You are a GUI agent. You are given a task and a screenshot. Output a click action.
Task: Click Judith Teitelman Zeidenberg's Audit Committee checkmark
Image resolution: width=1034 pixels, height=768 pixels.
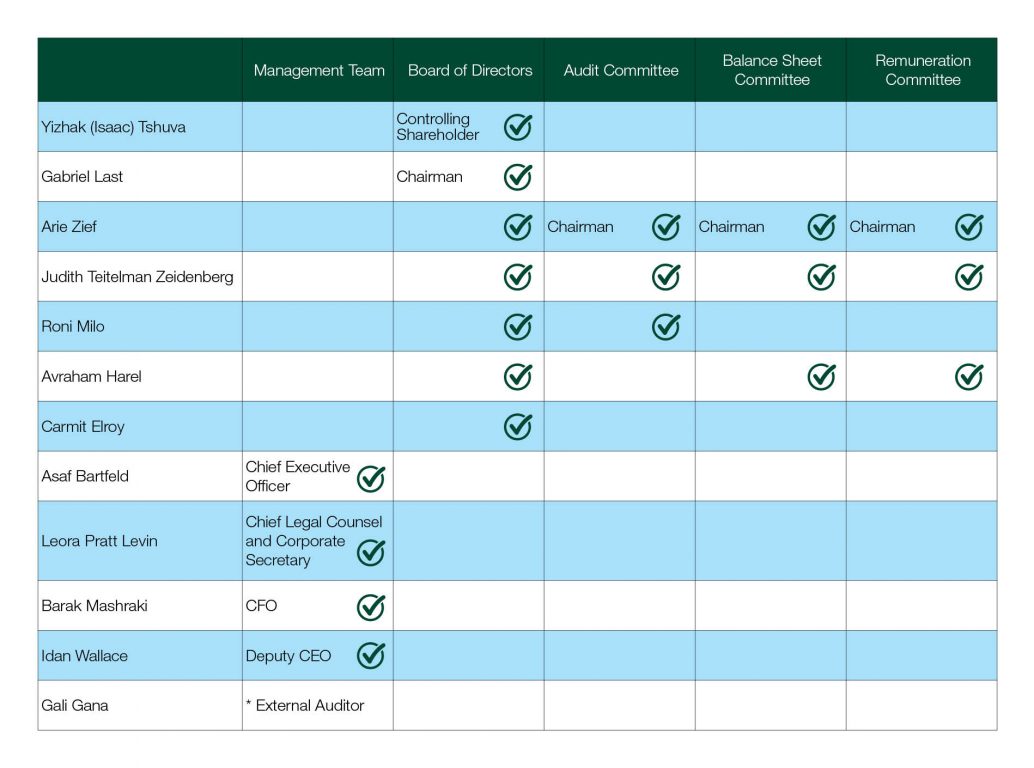click(x=666, y=276)
